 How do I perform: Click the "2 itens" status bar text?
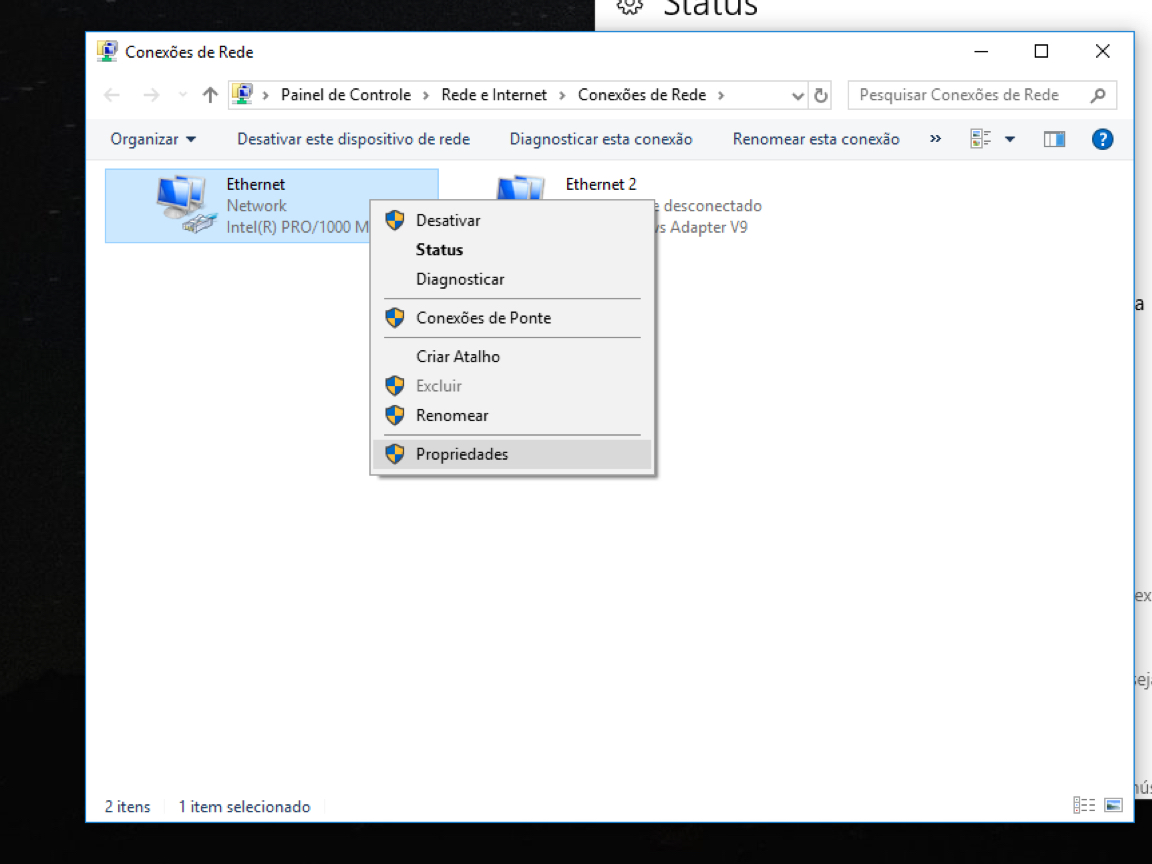[127, 807]
